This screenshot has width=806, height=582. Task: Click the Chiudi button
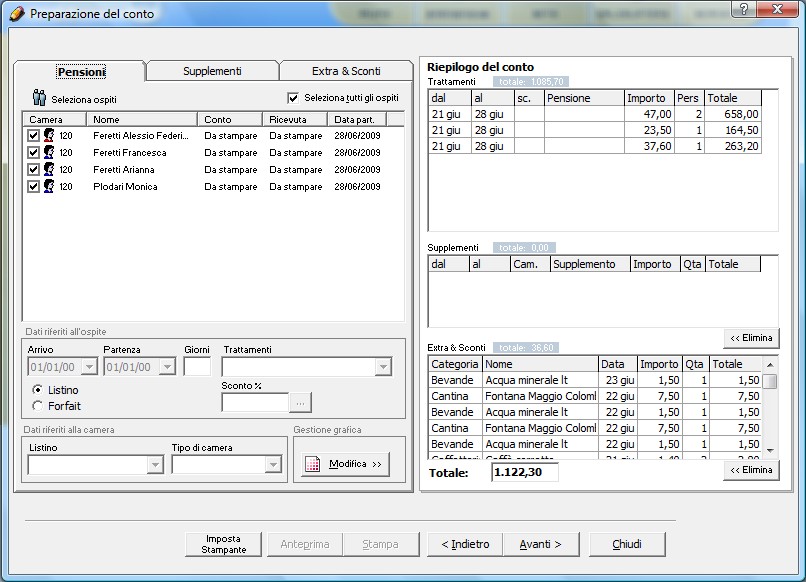(x=627, y=544)
